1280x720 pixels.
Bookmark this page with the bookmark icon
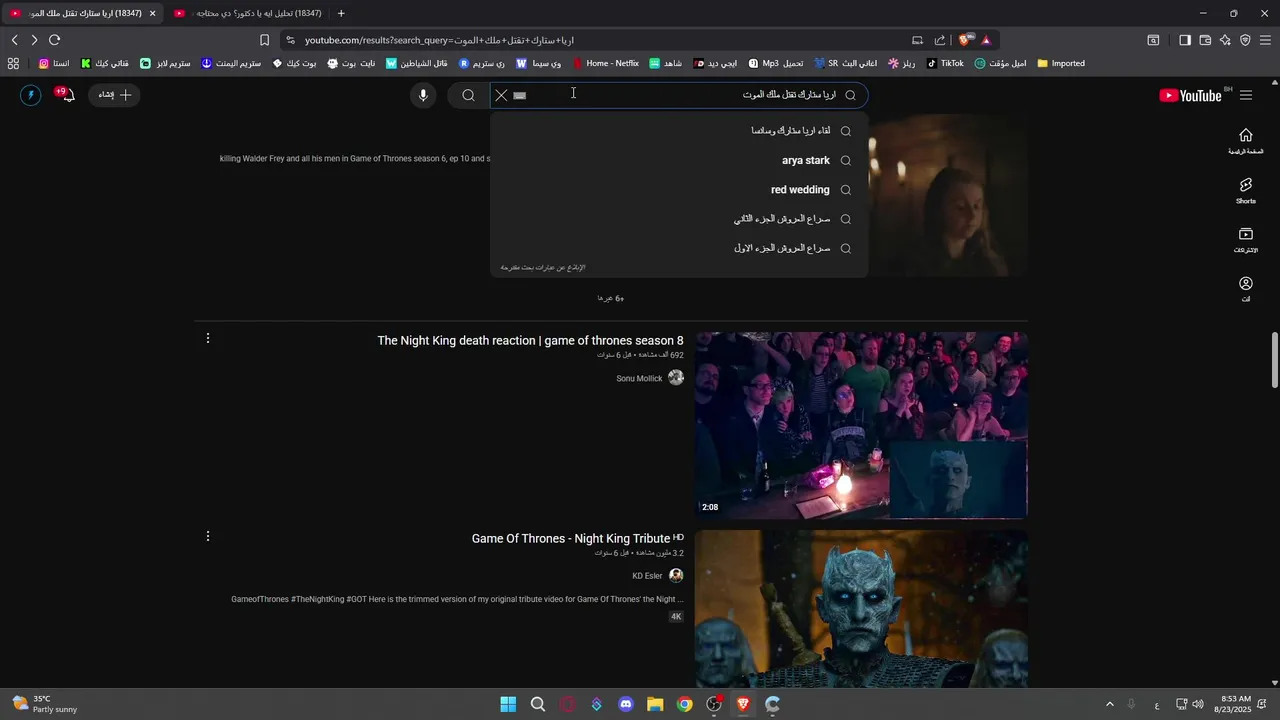pyautogui.click(x=264, y=40)
